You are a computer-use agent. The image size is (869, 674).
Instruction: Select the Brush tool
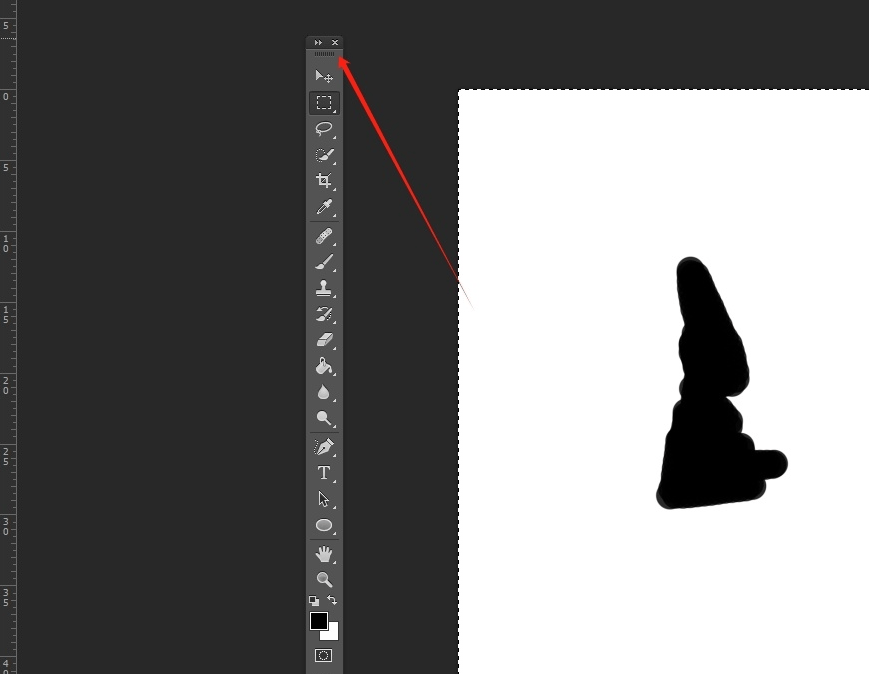324,263
